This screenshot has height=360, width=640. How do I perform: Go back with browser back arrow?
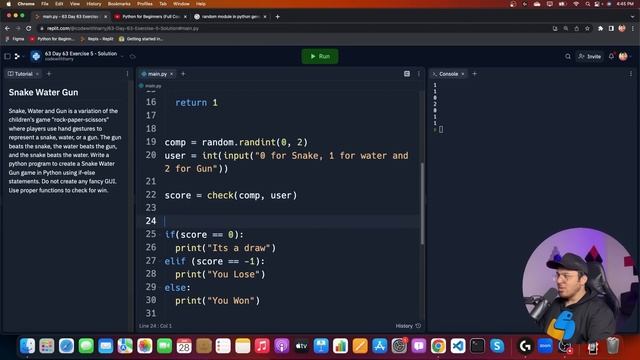pyautogui.click(x=7, y=28)
